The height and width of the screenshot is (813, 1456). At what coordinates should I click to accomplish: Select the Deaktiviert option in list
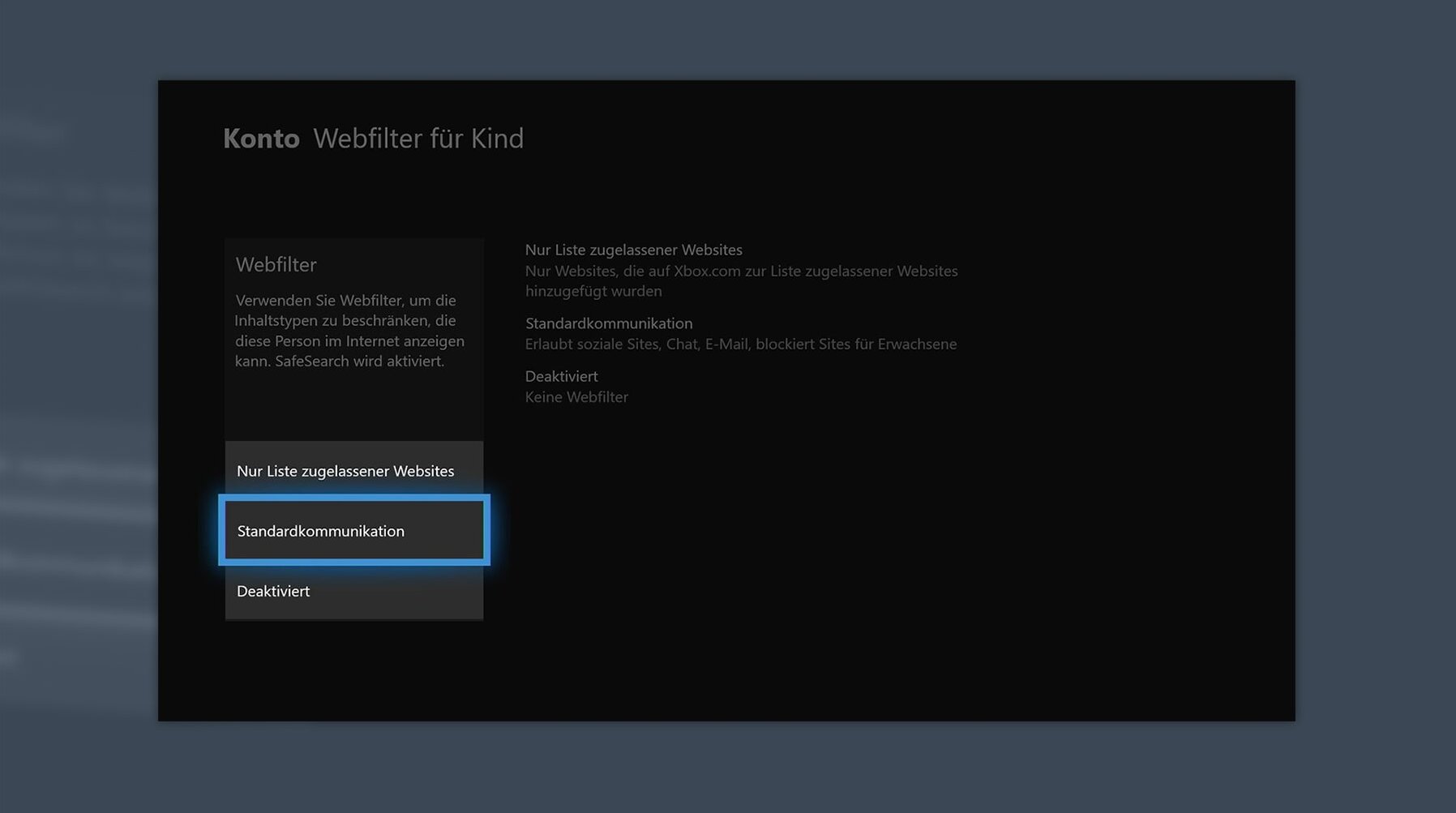click(x=273, y=592)
